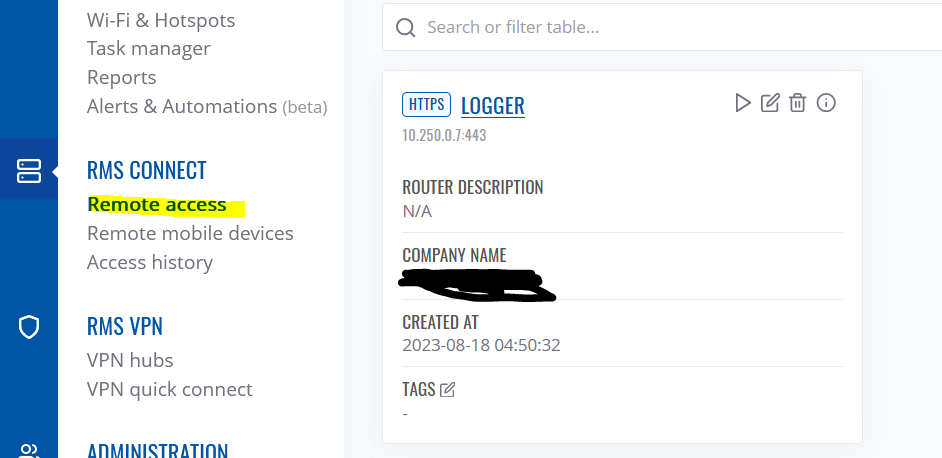This screenshot has height=458, width=942.
Task: Open Remote mobile devices page
Action: (x=190, y=233)
